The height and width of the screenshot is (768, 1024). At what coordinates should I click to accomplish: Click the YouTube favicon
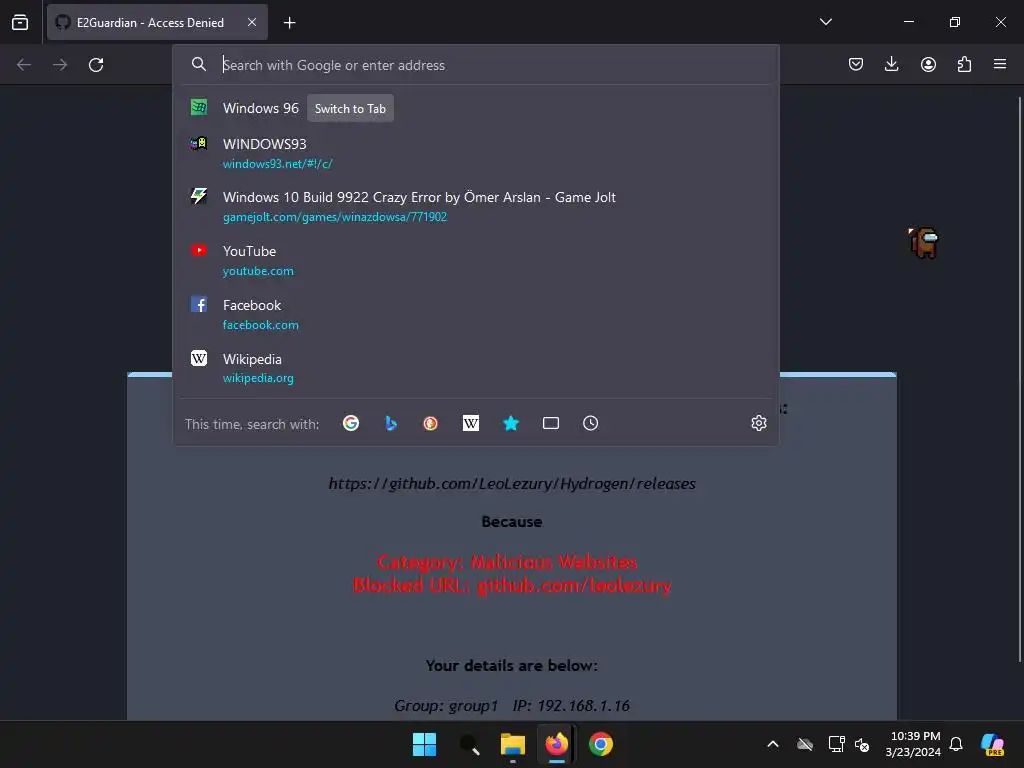pos(199,250)
